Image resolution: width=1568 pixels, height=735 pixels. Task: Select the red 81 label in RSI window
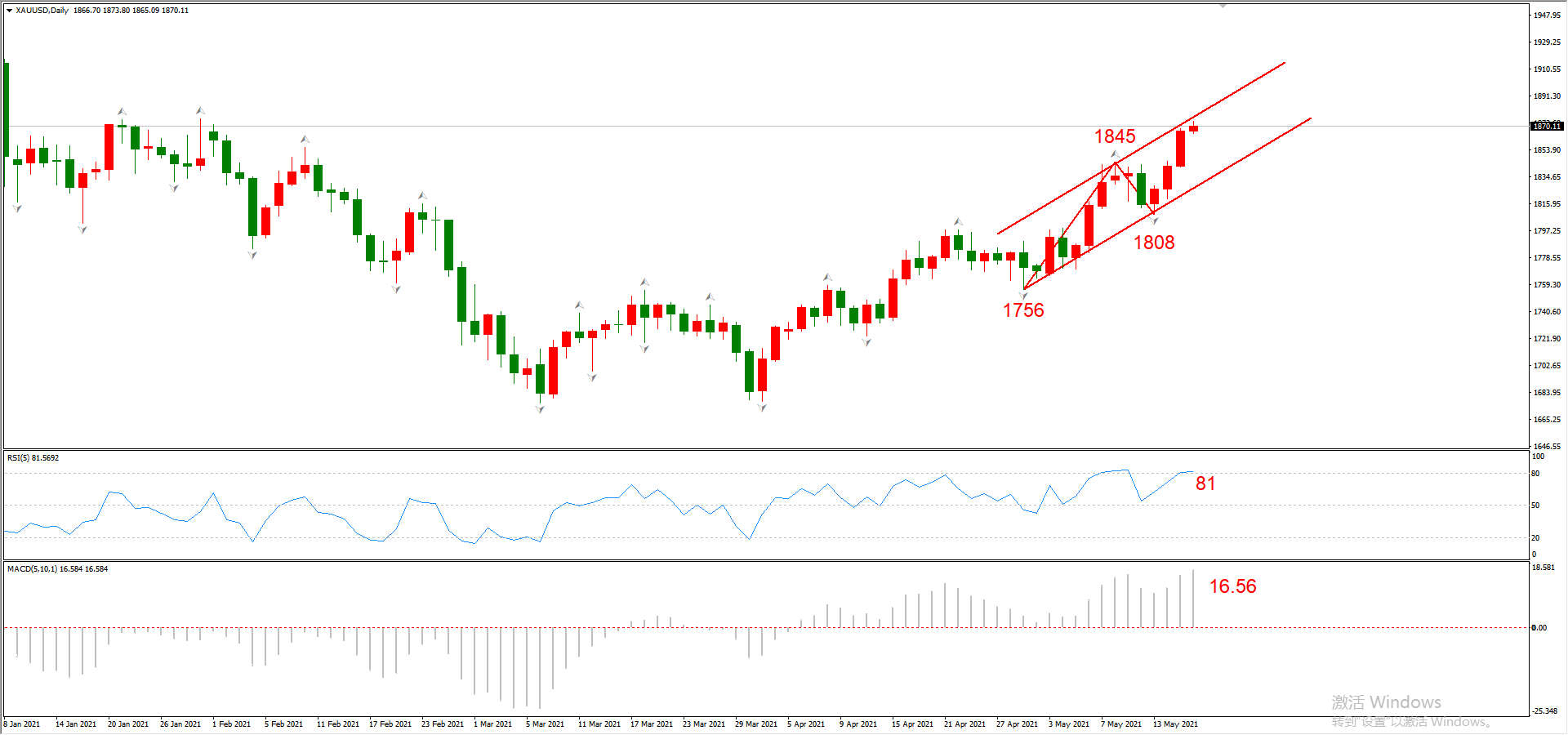tap(1205, 483)
